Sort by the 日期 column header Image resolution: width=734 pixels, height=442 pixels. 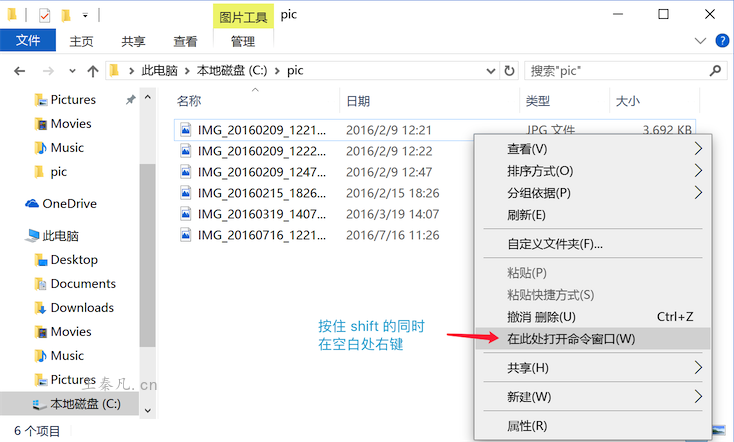[358, 101]
